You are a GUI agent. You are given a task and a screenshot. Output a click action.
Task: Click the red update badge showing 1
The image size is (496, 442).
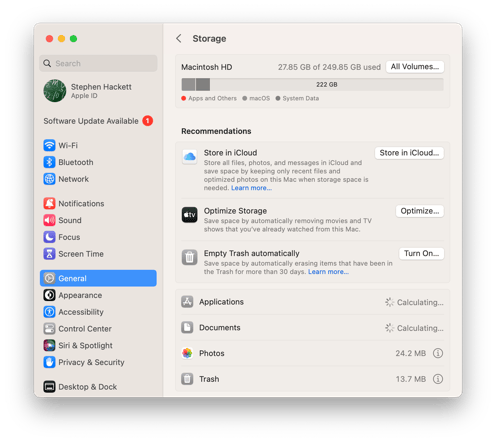(148, 121)
